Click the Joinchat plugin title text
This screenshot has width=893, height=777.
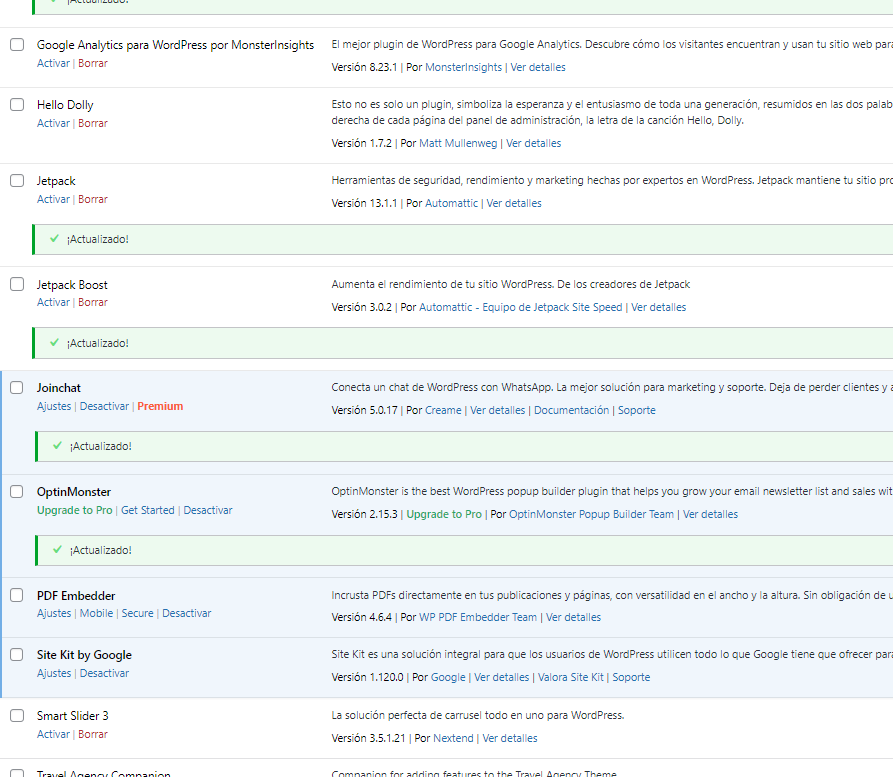(59, 388)
